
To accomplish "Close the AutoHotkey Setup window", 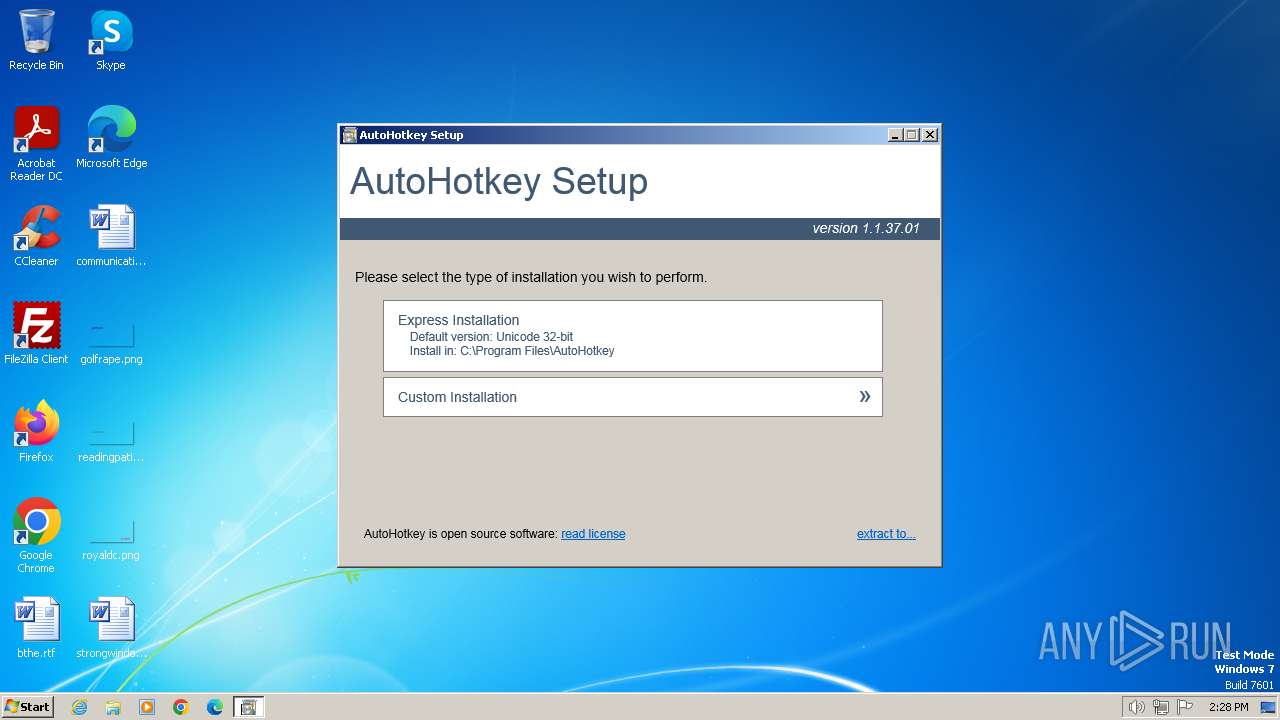I will click(x=929, y=135).
